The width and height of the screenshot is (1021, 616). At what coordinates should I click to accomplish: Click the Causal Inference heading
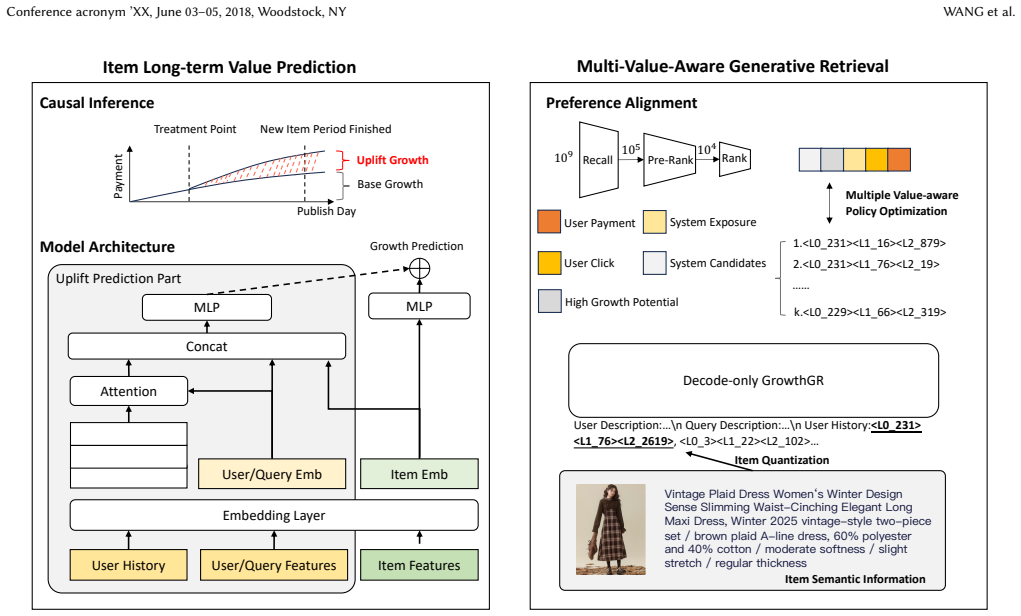pos(97,103)
